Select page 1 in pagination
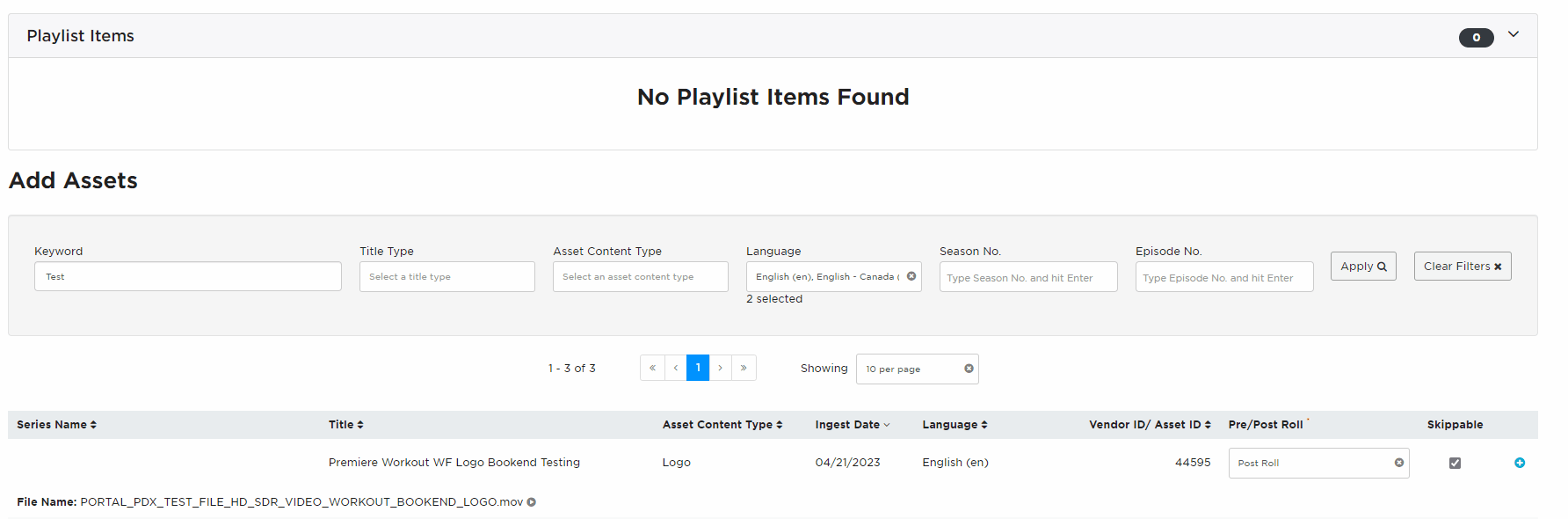Screen dimensions: 1568x519 [x=698, y=368]
